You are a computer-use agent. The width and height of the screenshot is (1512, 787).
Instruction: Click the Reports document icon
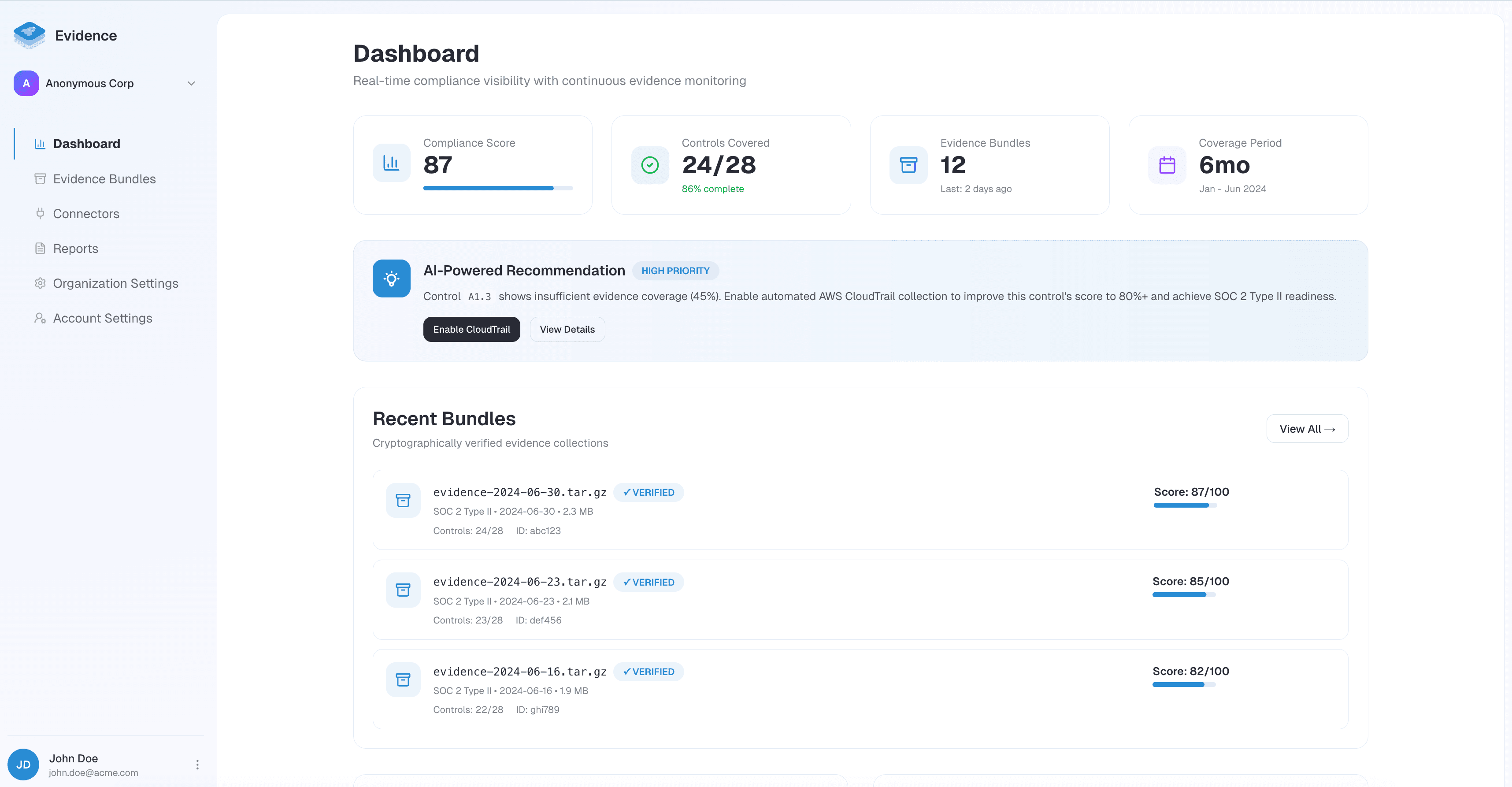39,248
